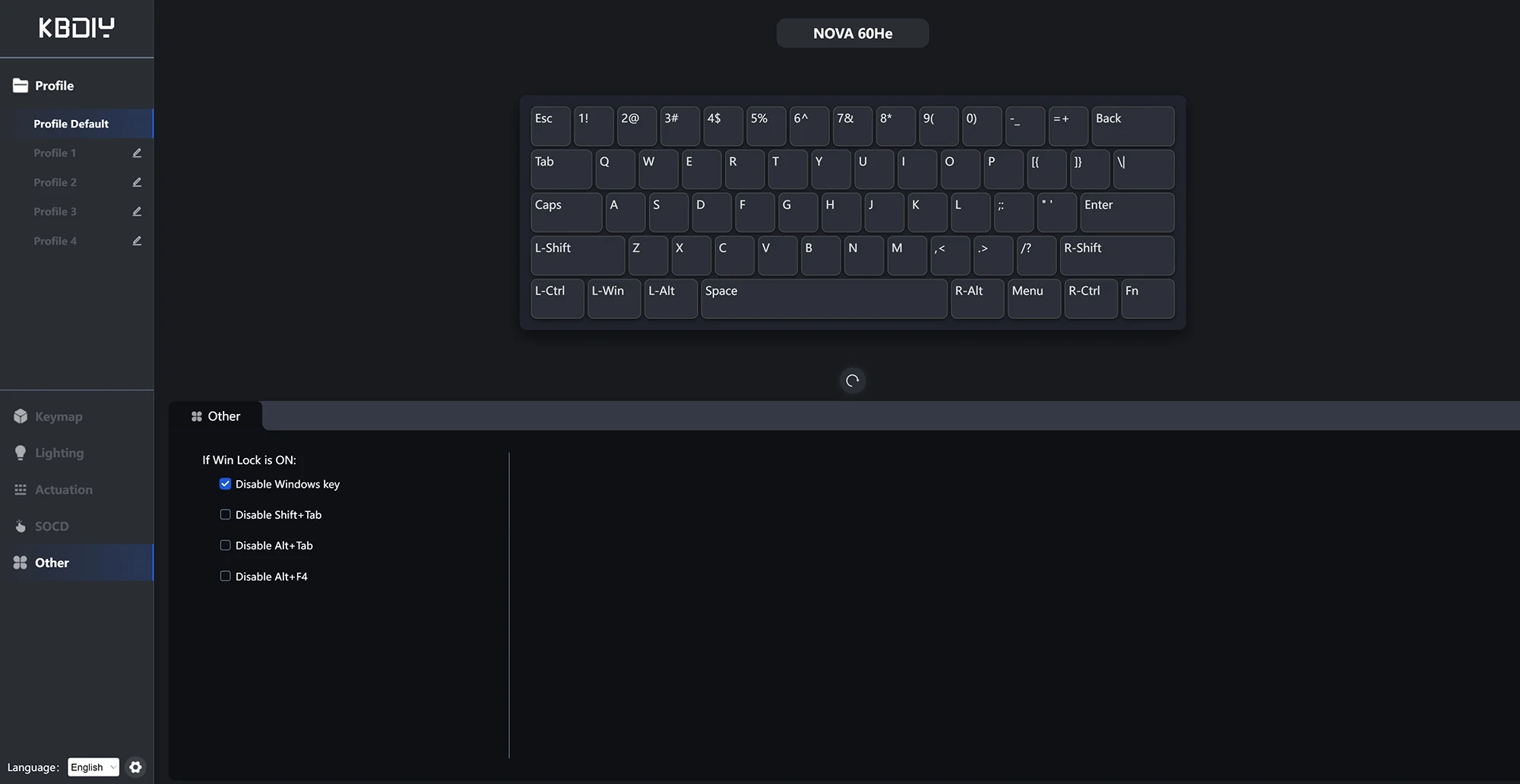Viewport: 1520px width, 784px height.
Task: Select Profile Default
Action: [x=77, y=124]
